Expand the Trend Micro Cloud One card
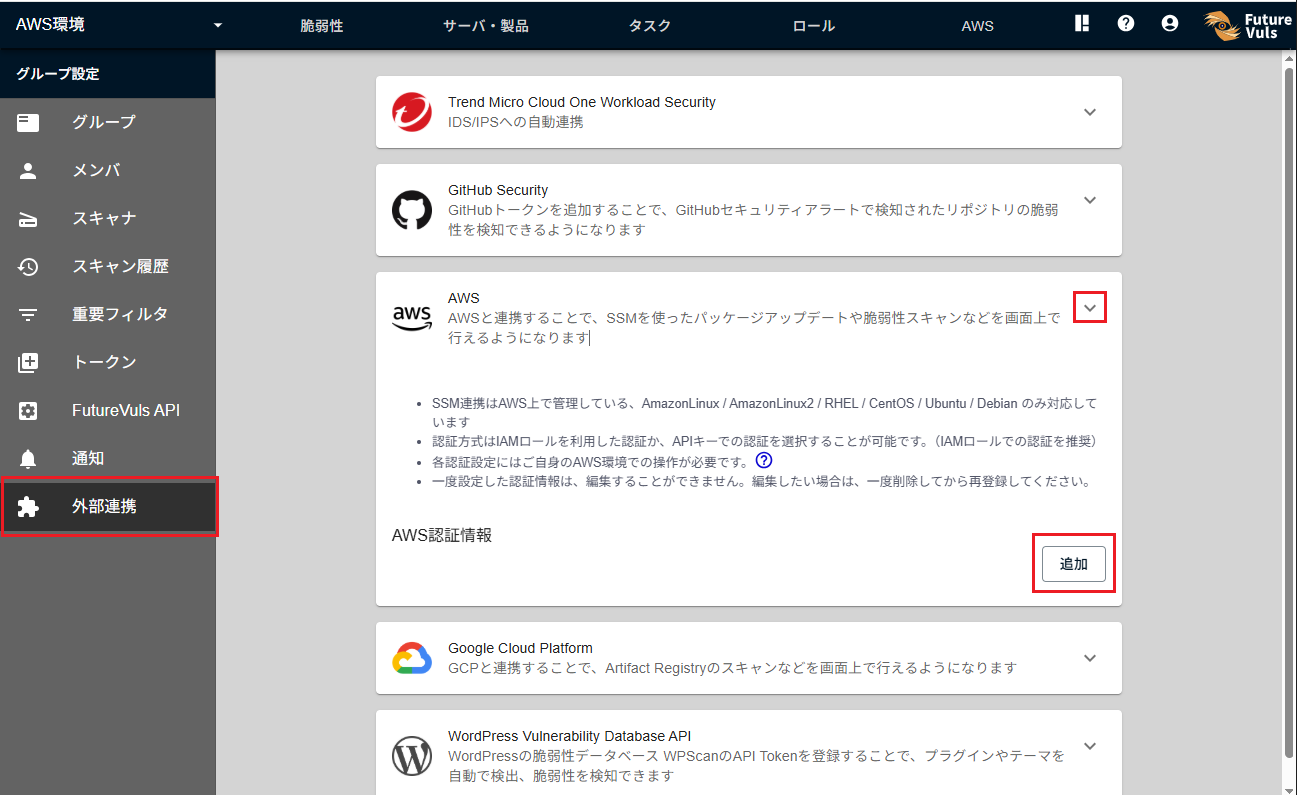Image resolution: width=1297 pixels, height=795 pixels. pos(1090,112)
